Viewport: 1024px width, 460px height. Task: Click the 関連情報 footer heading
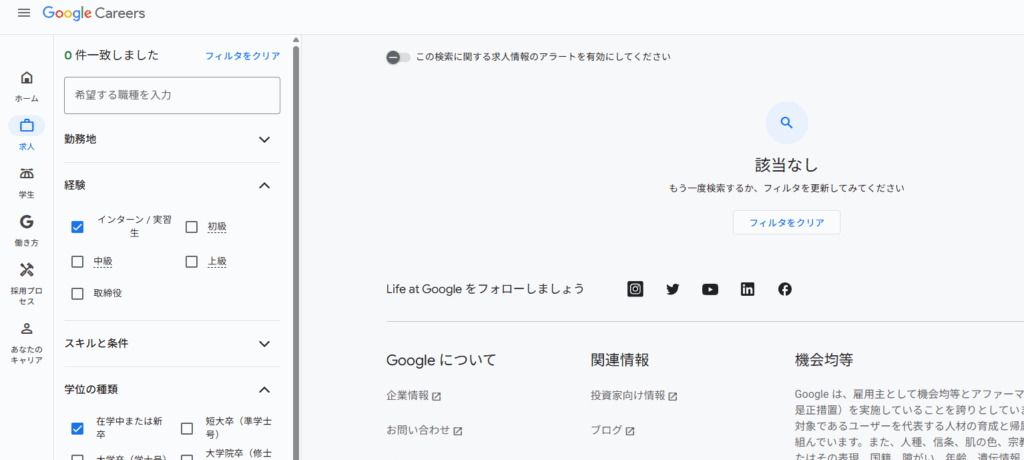click(x=620, y=360)
